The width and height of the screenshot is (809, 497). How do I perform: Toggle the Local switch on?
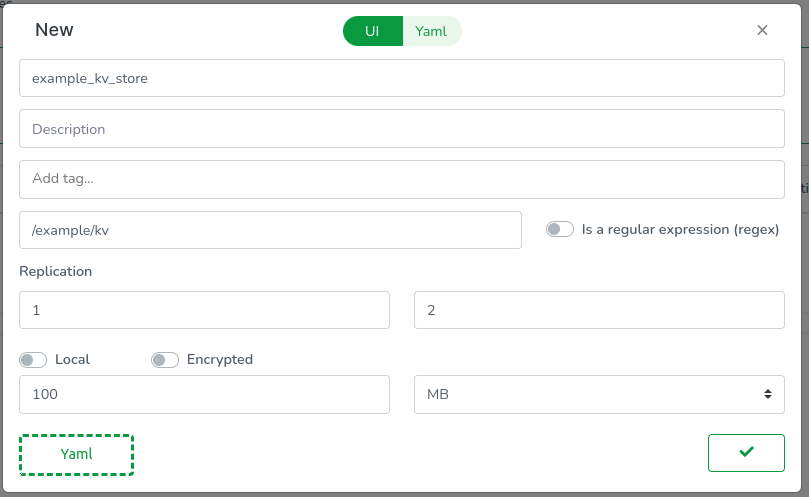point(33,360)
